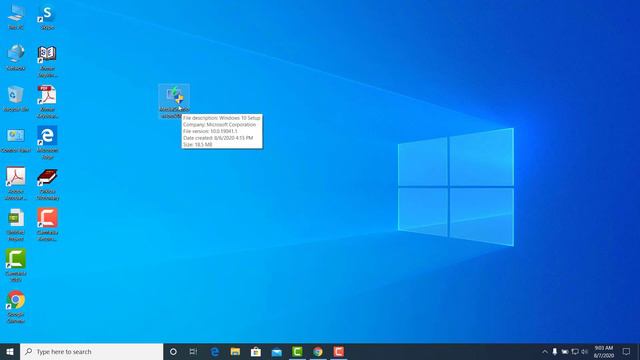Switch to orange Camtasia recorder on the taskbar

339,351
